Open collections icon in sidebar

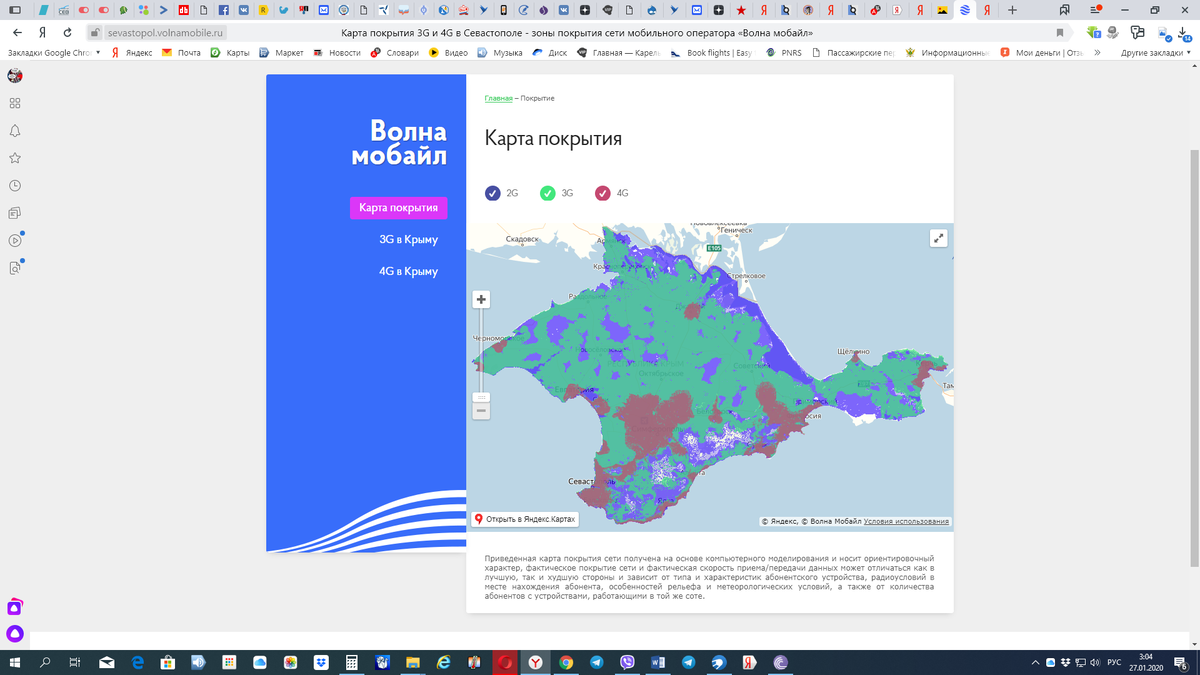coord(15,213)
